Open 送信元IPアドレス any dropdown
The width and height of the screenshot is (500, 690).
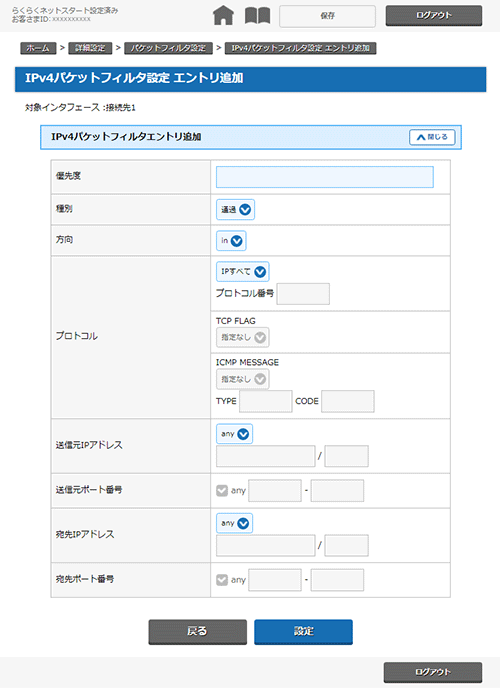(234, 434)
